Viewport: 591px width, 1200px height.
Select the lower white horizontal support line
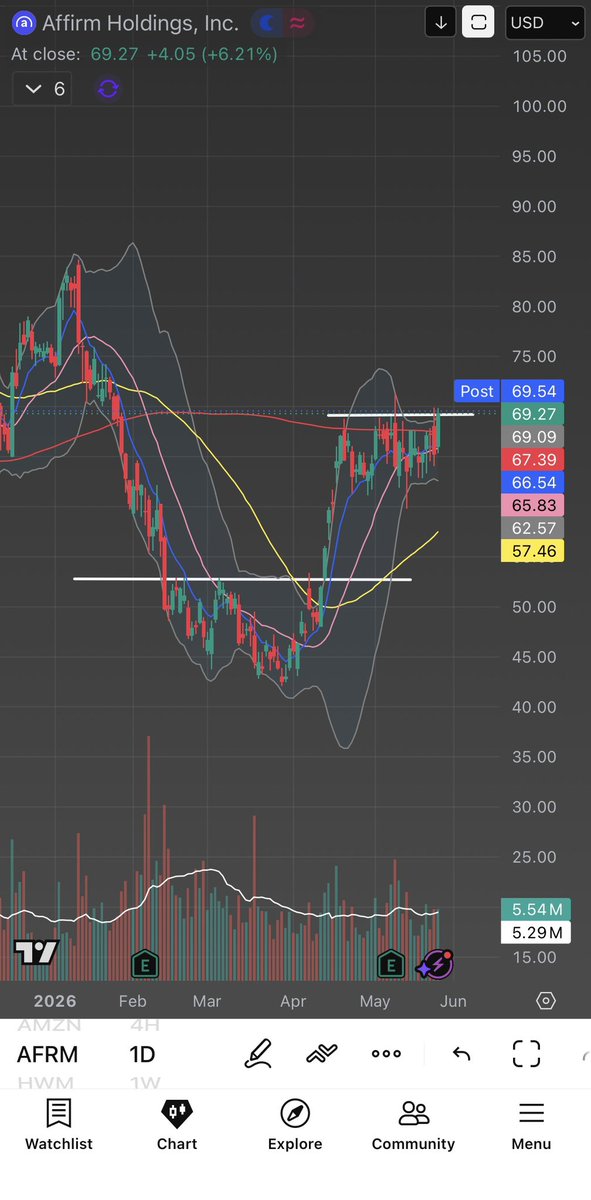(242, 578)
